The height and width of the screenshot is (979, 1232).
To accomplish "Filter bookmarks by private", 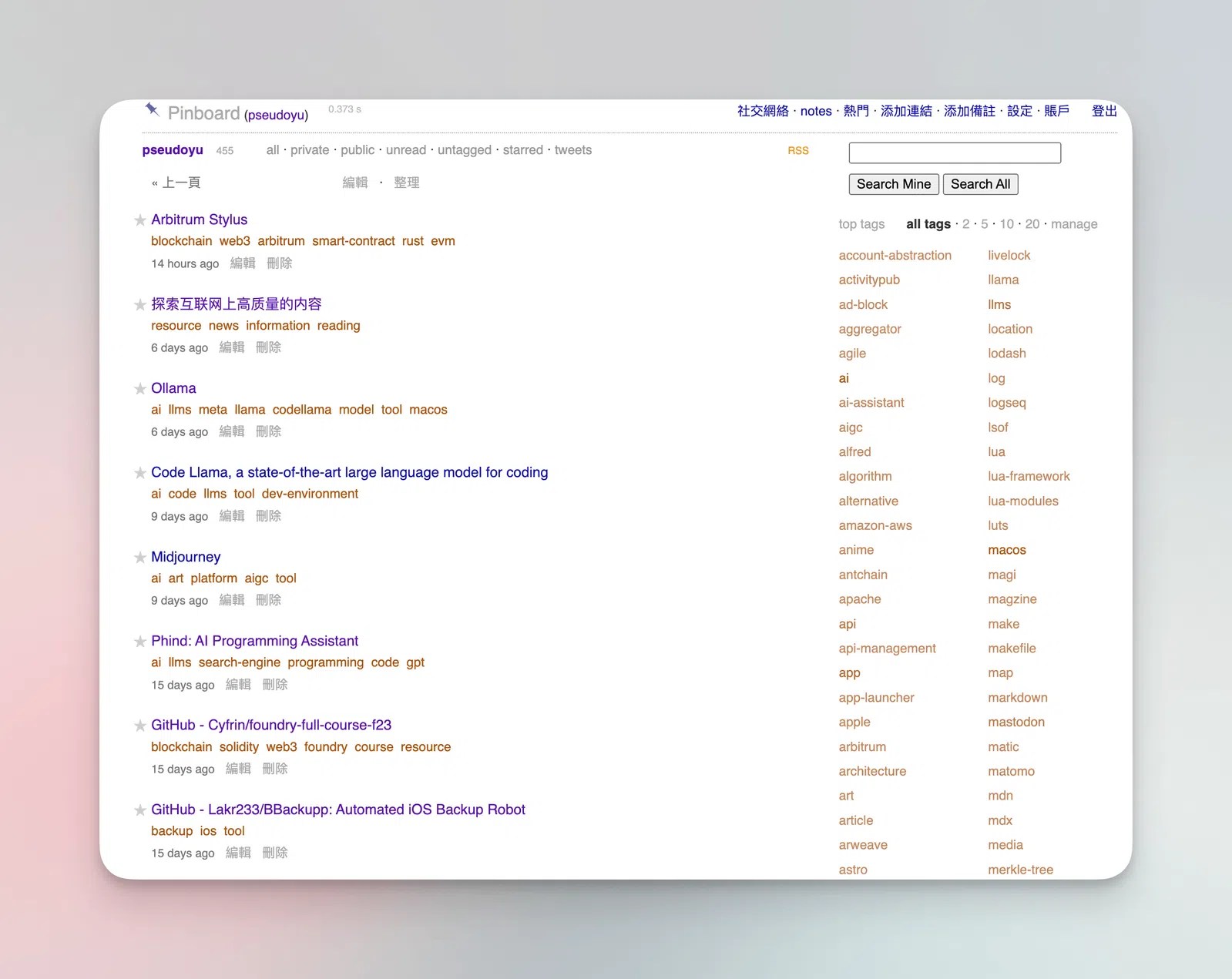I will (x=310, y=150).
